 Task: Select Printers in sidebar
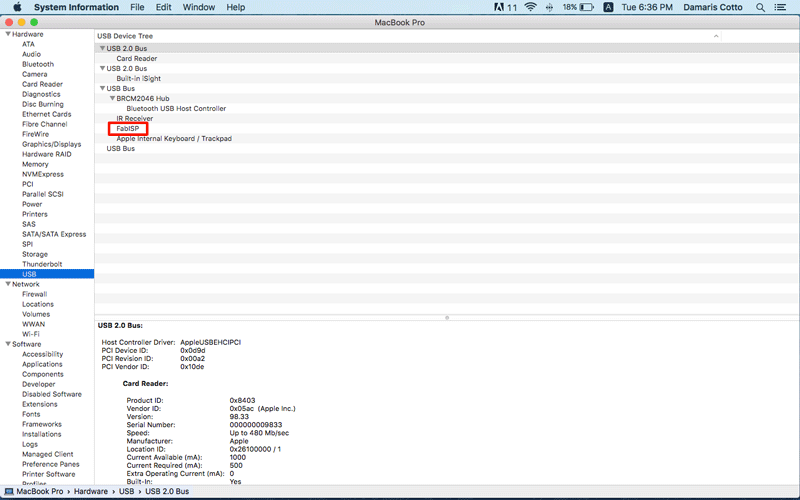[x=35, y=214]
